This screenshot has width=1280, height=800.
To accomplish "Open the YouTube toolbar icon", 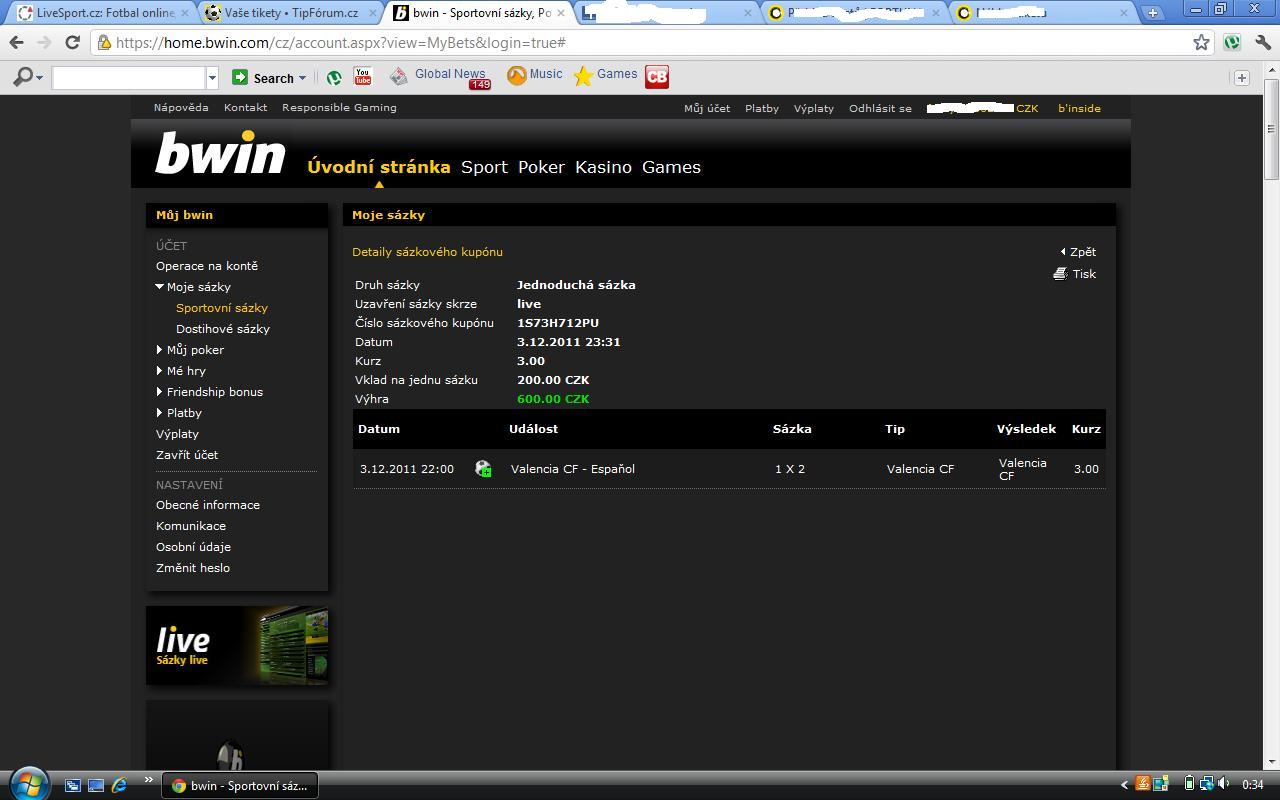I will (x=362, y=76).
